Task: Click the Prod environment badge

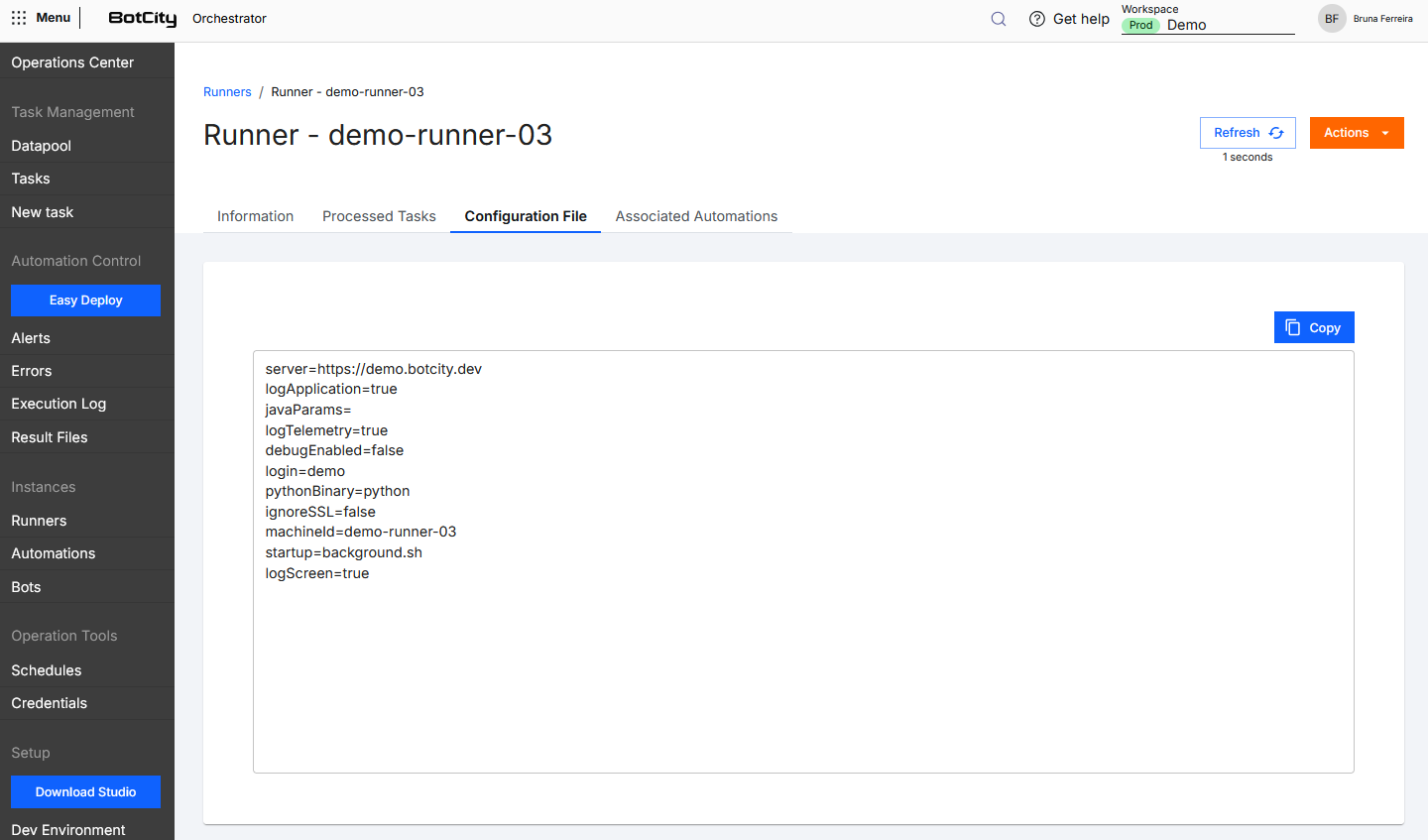Action: (1140, 26)
